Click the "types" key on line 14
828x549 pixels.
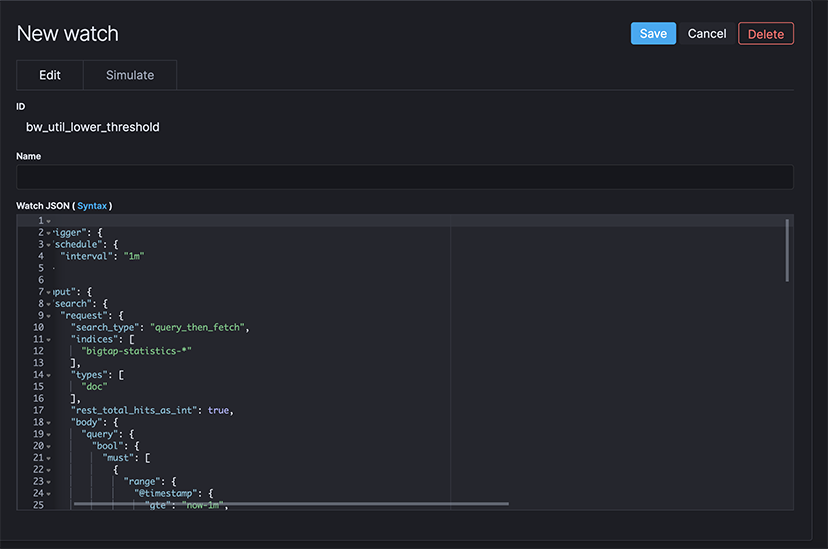pos(91,375)
